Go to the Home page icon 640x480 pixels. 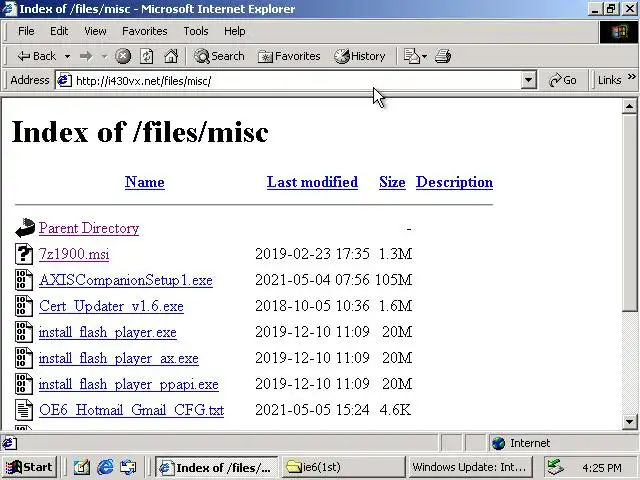click(x=171, y=56)
